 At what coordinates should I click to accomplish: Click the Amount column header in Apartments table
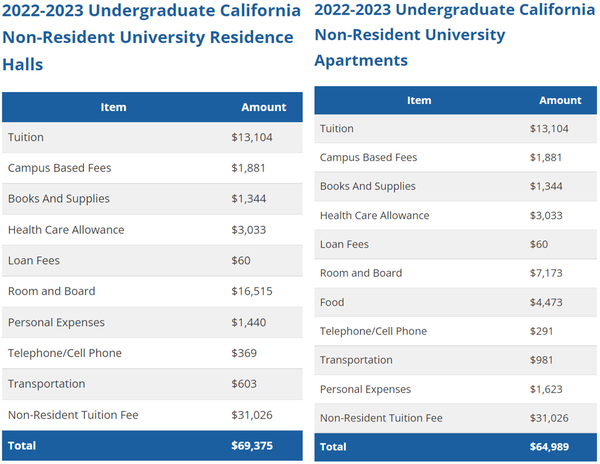click(560, 100)
